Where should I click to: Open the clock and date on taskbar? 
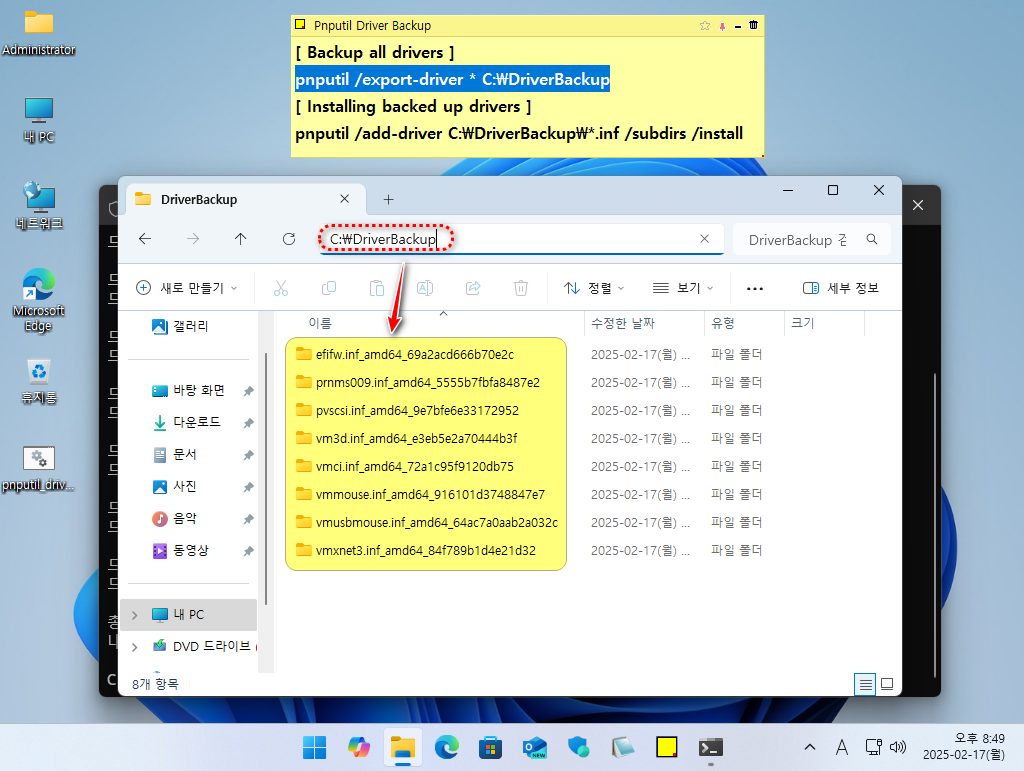pyautogui.click(x=964, y=747)
